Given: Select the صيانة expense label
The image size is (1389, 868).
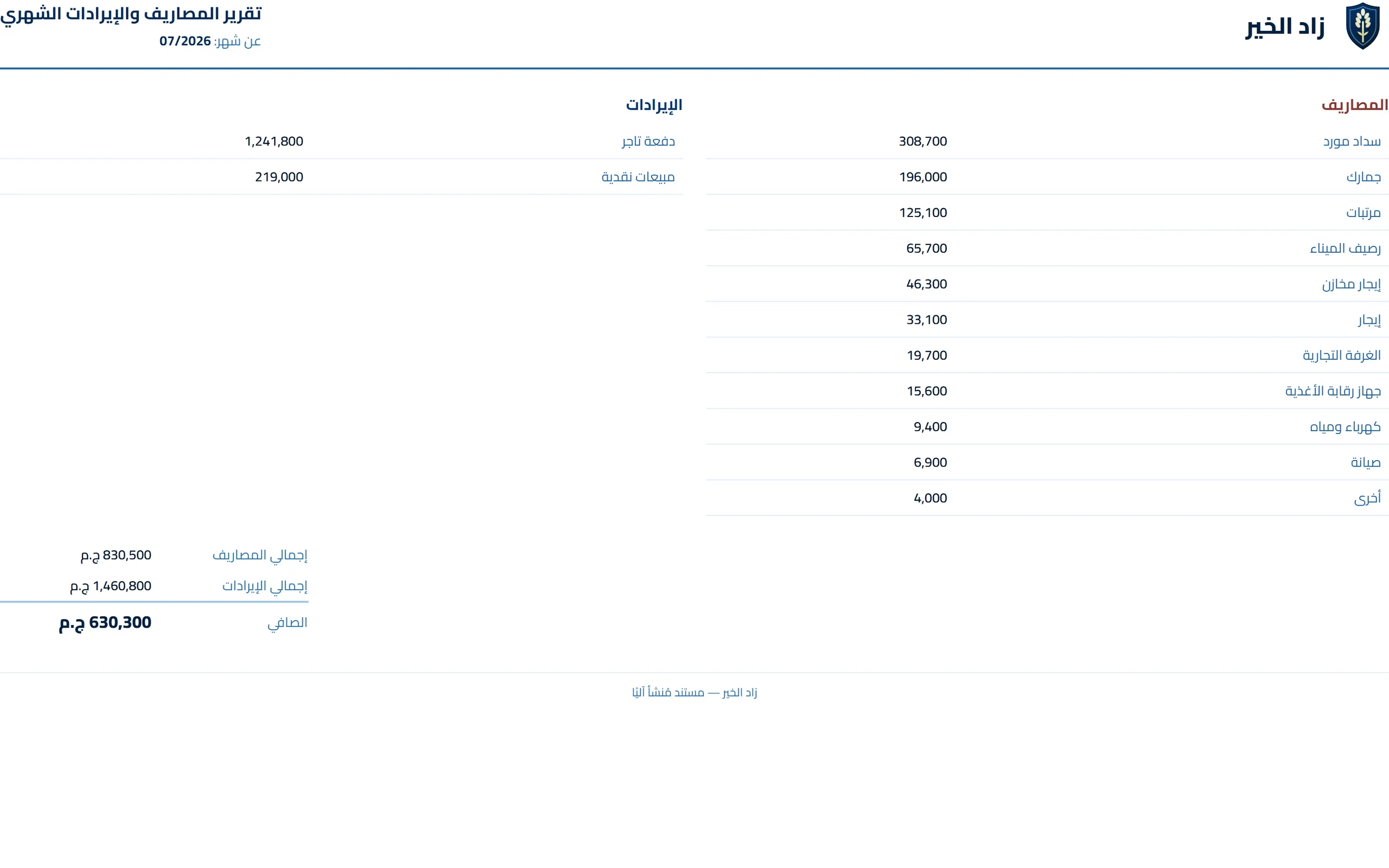Looking at the screenshot, I should (1366, 462).
